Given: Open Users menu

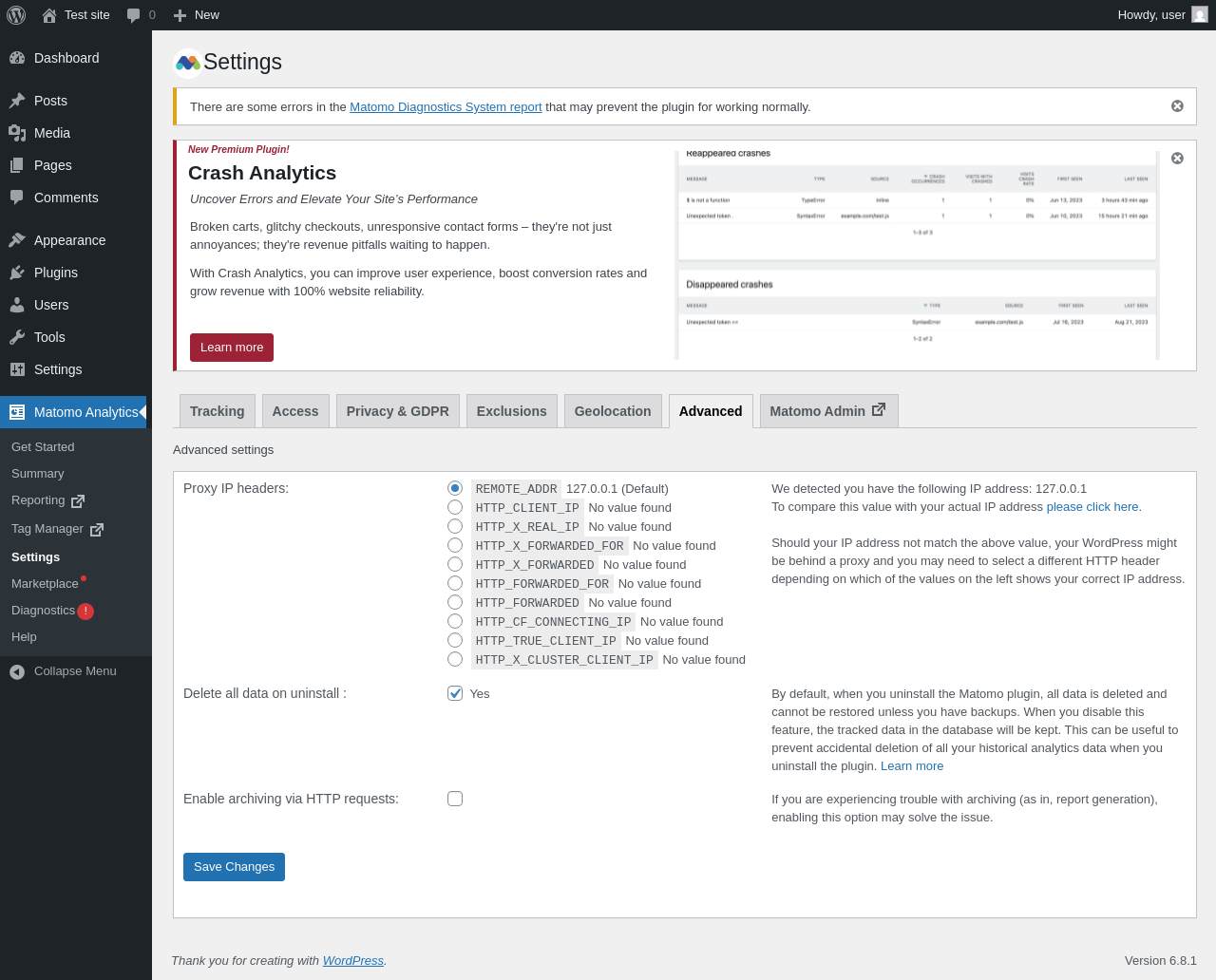Looking at the screenshot, I should tap(76, 305).
